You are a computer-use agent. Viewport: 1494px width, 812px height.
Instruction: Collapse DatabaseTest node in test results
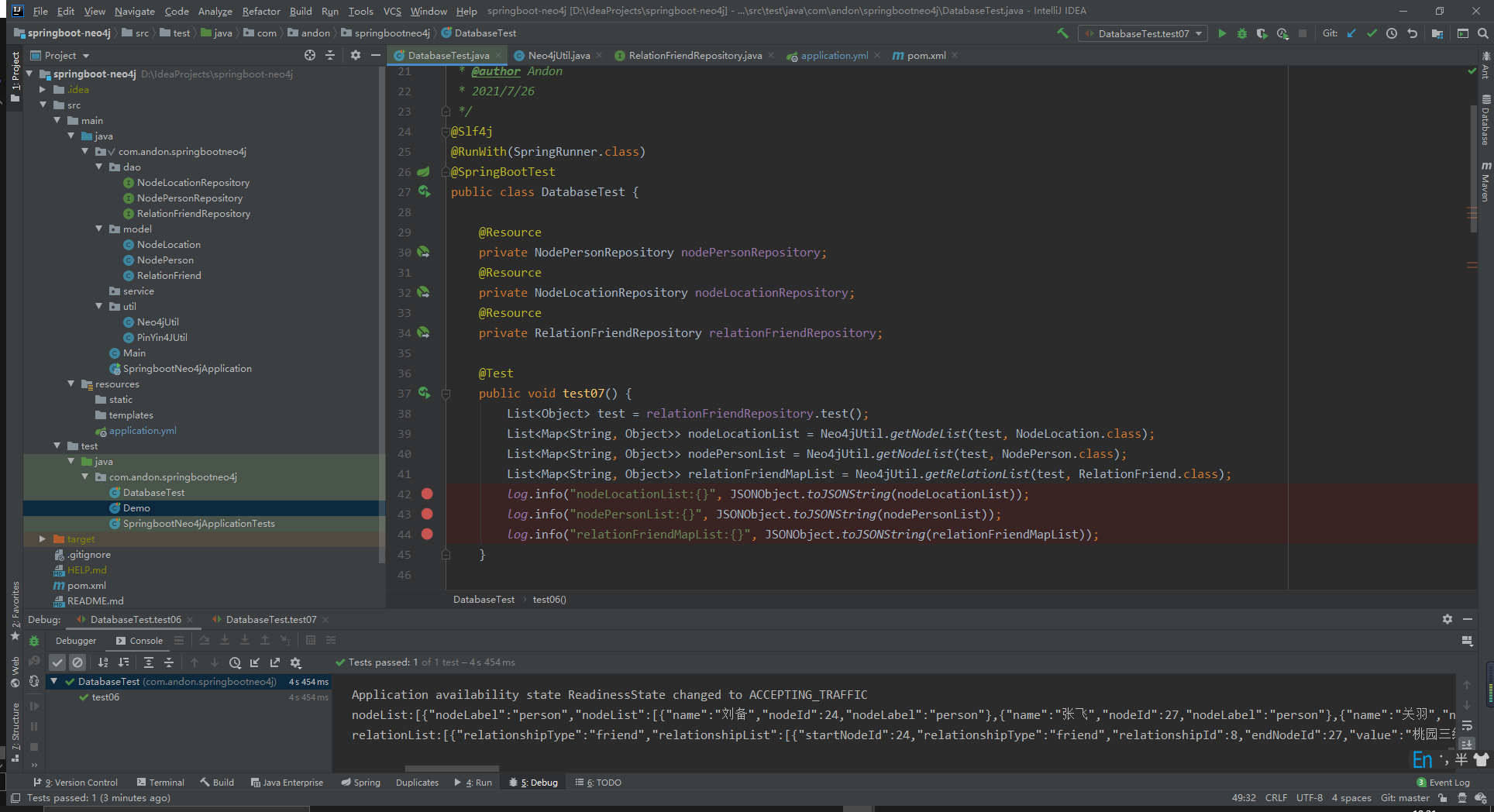click(54, 681)
